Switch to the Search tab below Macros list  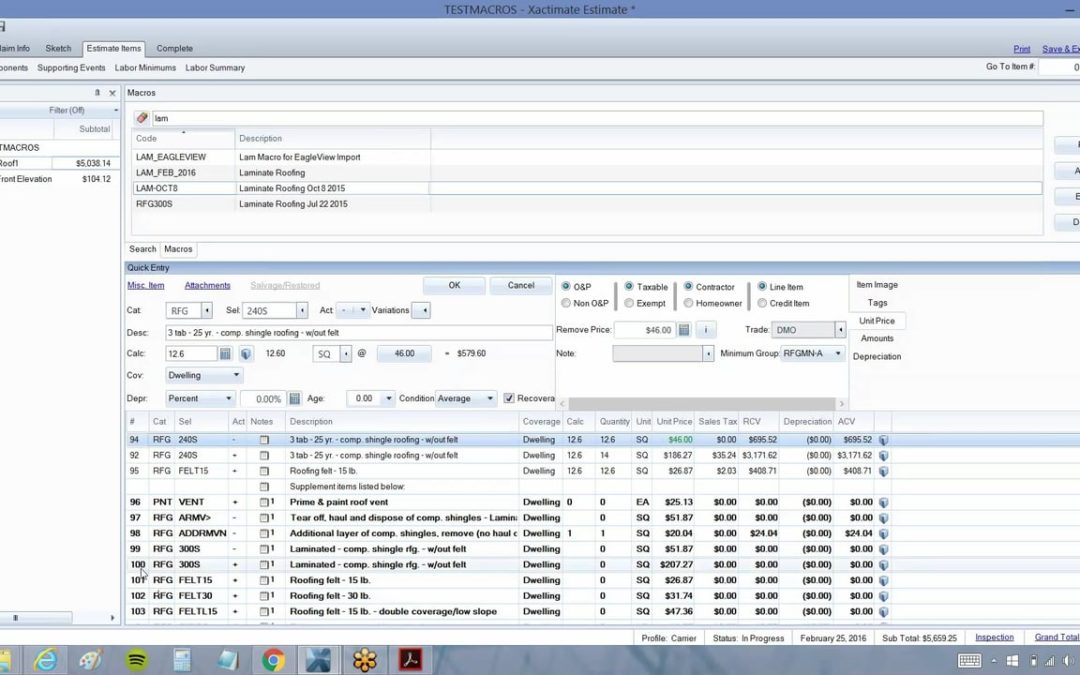pos(143,249)
